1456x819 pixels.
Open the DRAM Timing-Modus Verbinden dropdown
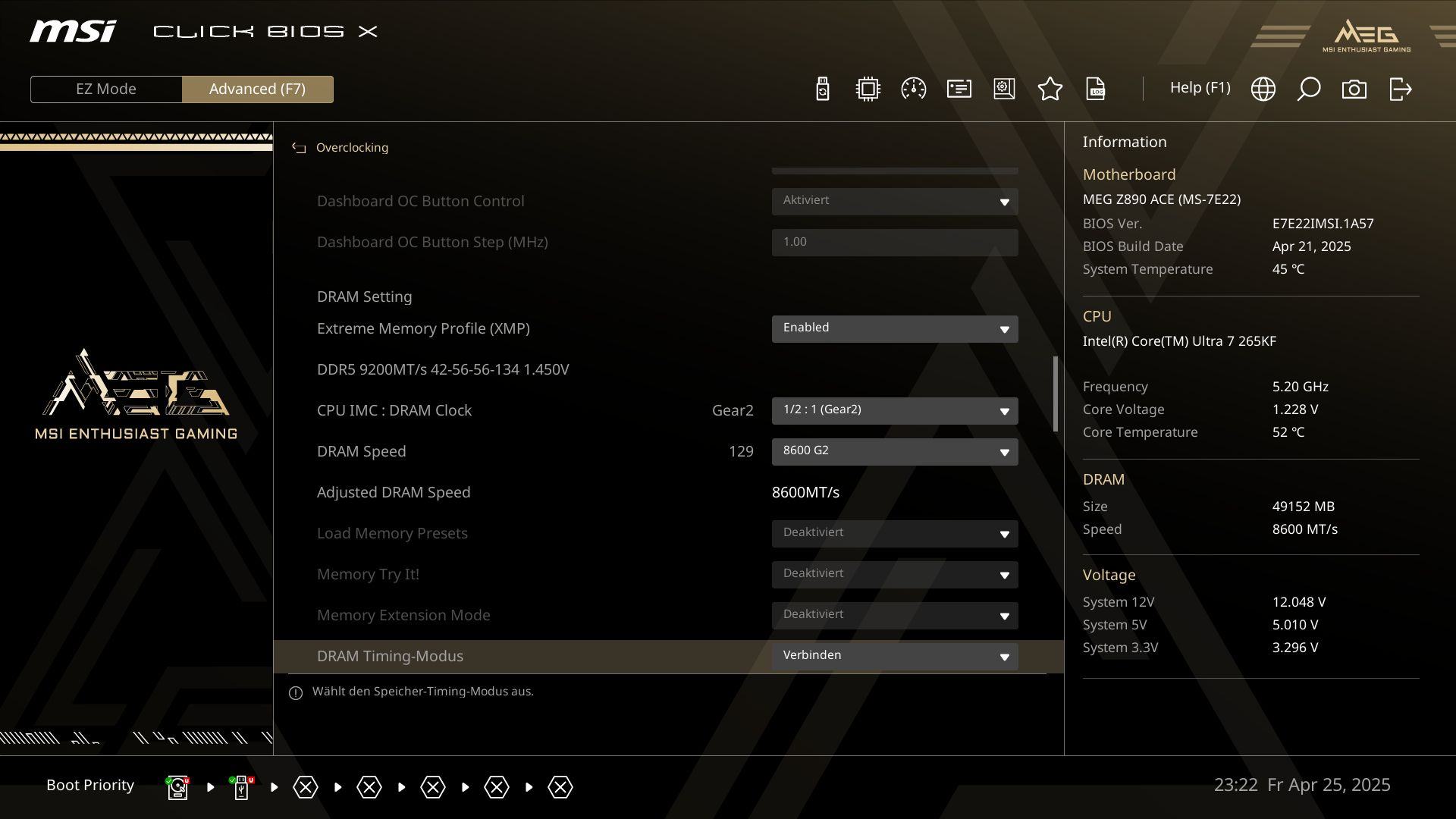[x=894, y=656]
